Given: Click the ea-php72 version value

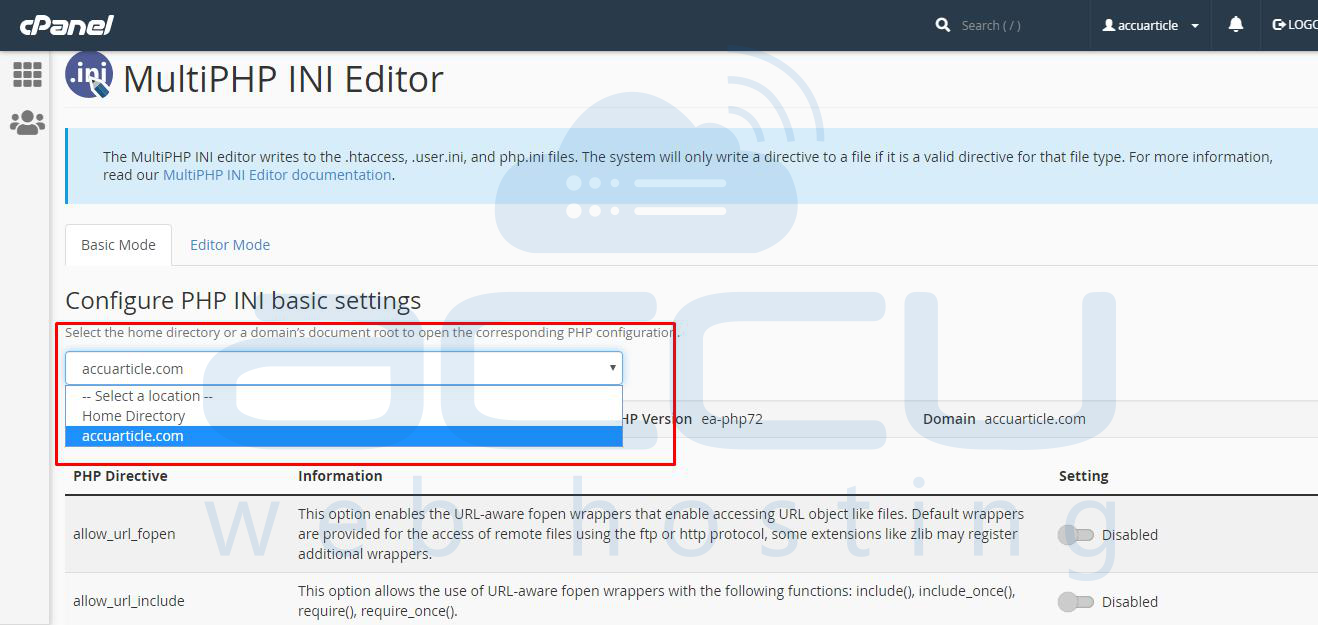Looking at the screenshot, I should [732, 419].
